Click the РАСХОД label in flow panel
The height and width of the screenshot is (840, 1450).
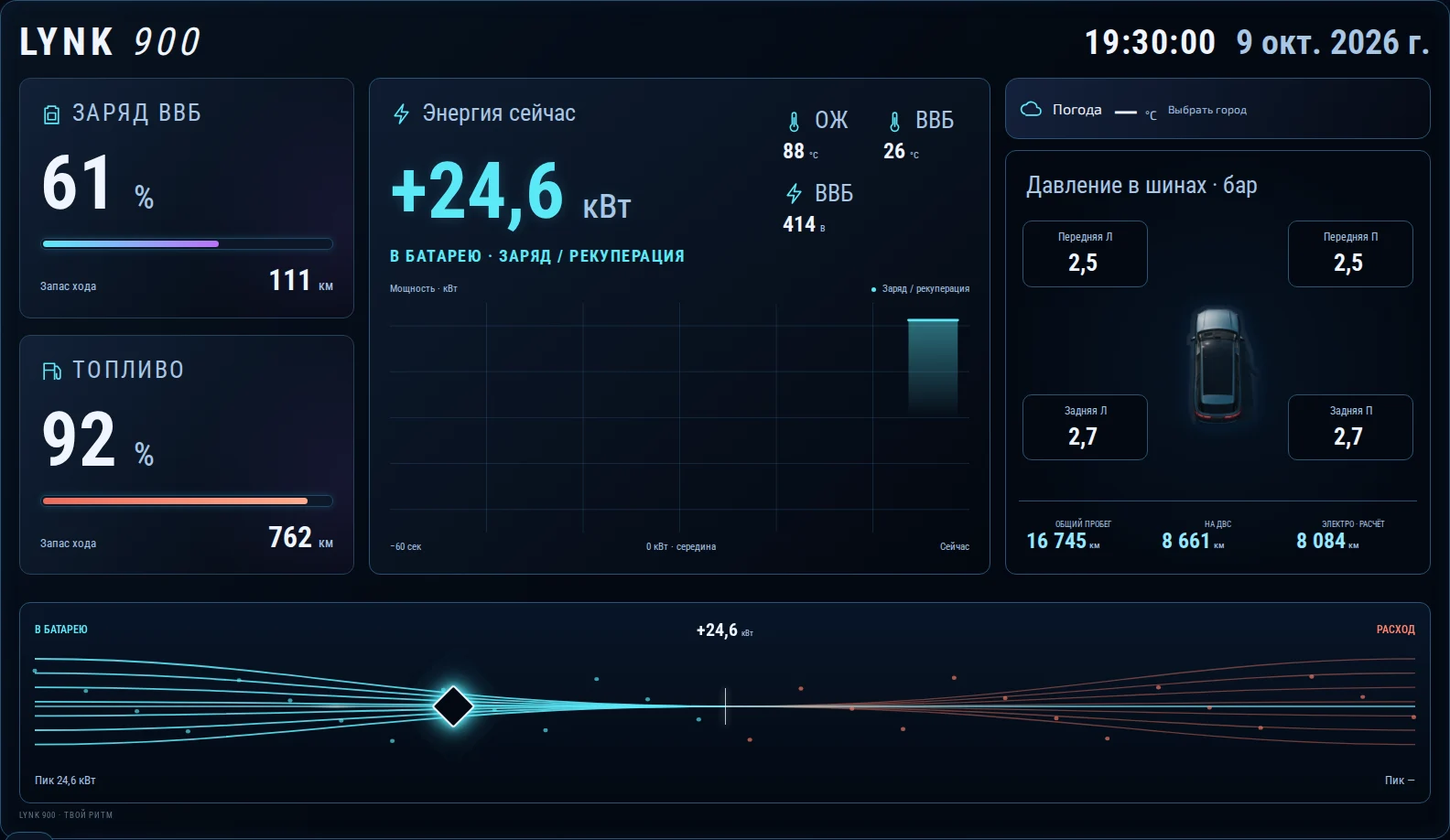[1395, 630]
